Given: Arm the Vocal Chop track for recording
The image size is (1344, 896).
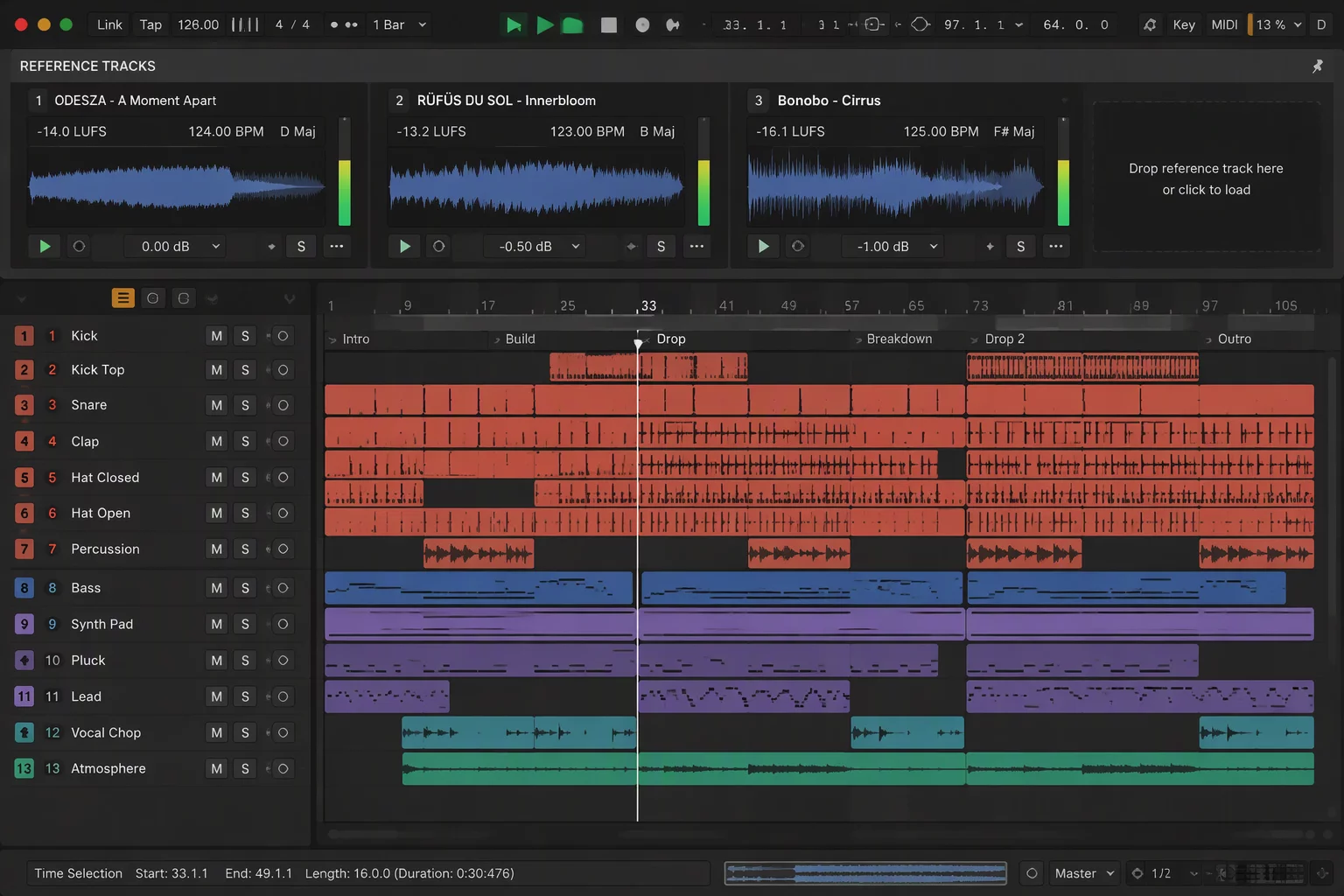Looking at the screenshot, I should tap(283, 732).
